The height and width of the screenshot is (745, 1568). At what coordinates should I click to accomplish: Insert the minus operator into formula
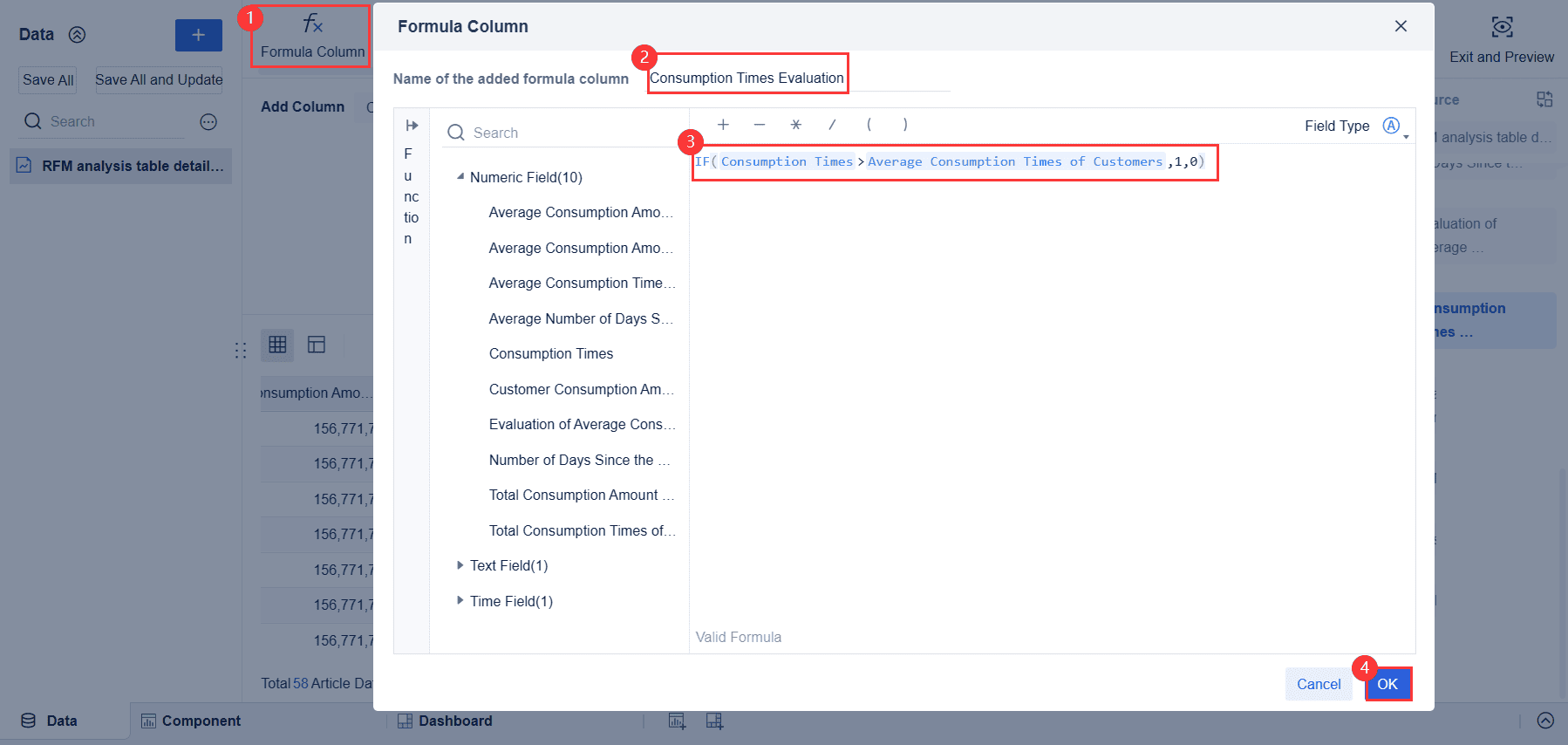760,125
